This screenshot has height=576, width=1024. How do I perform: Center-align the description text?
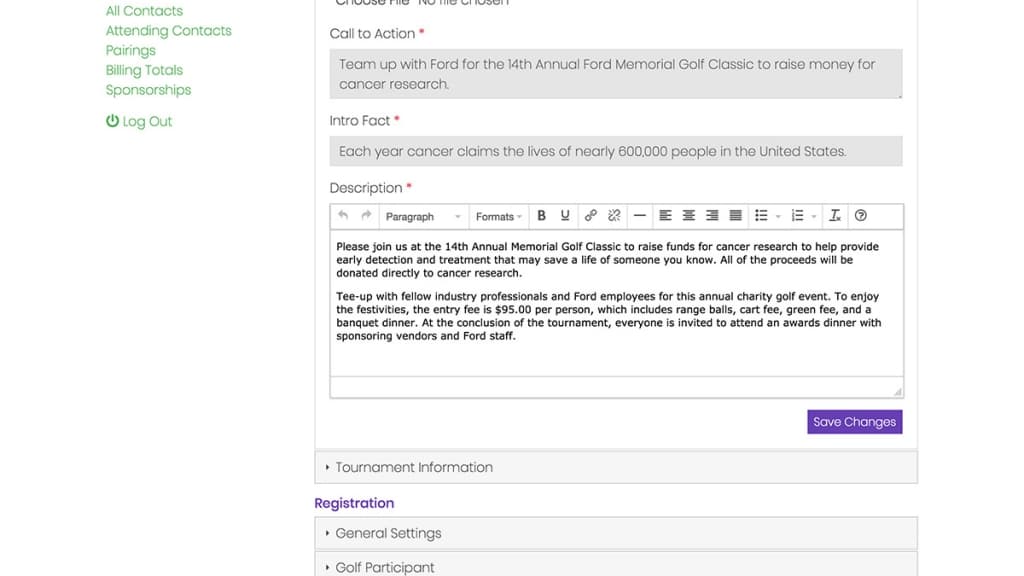pos(688,216)
